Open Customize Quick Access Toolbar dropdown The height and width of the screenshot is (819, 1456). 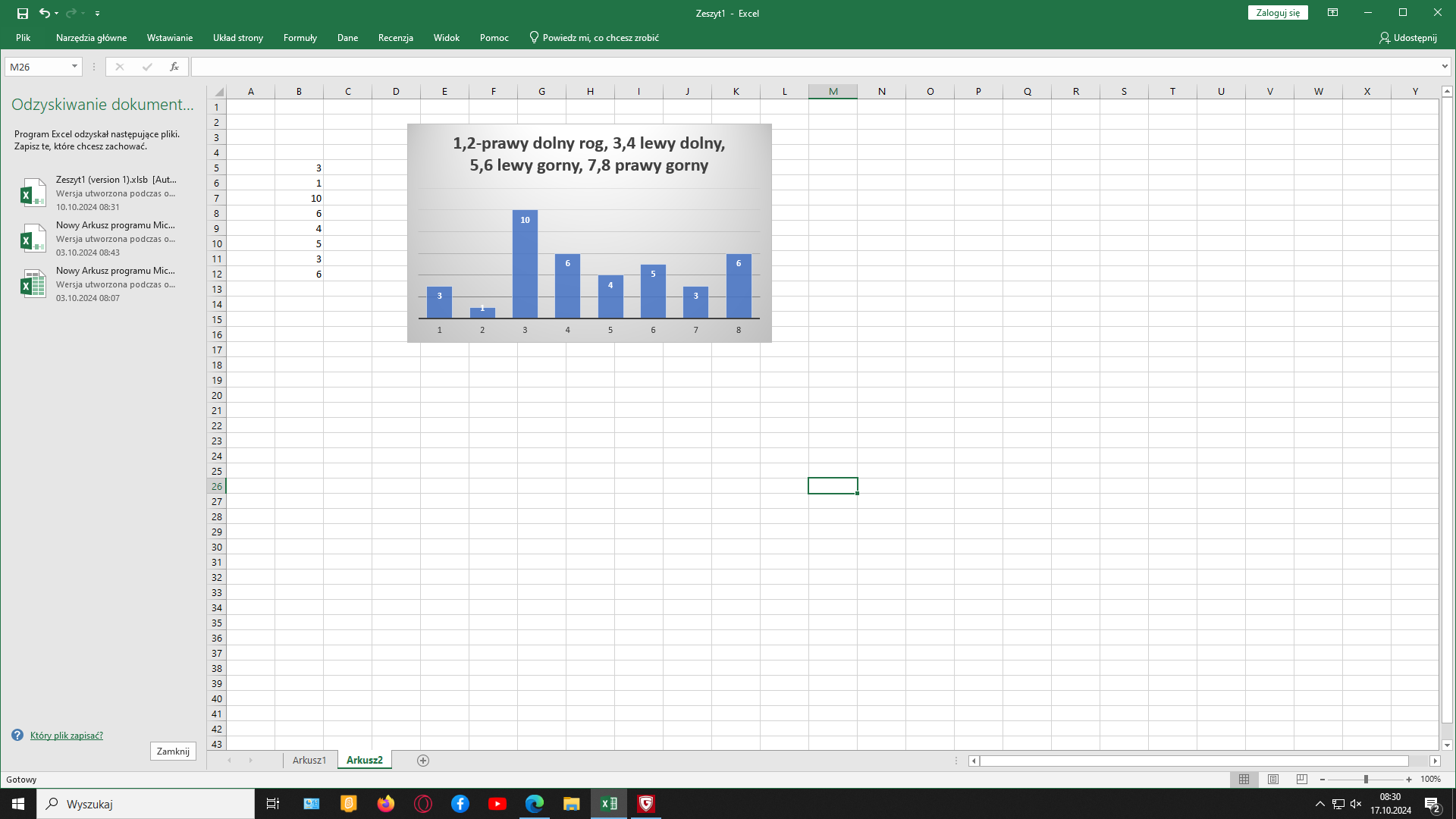pyautogui.click(x=97, y=14)
